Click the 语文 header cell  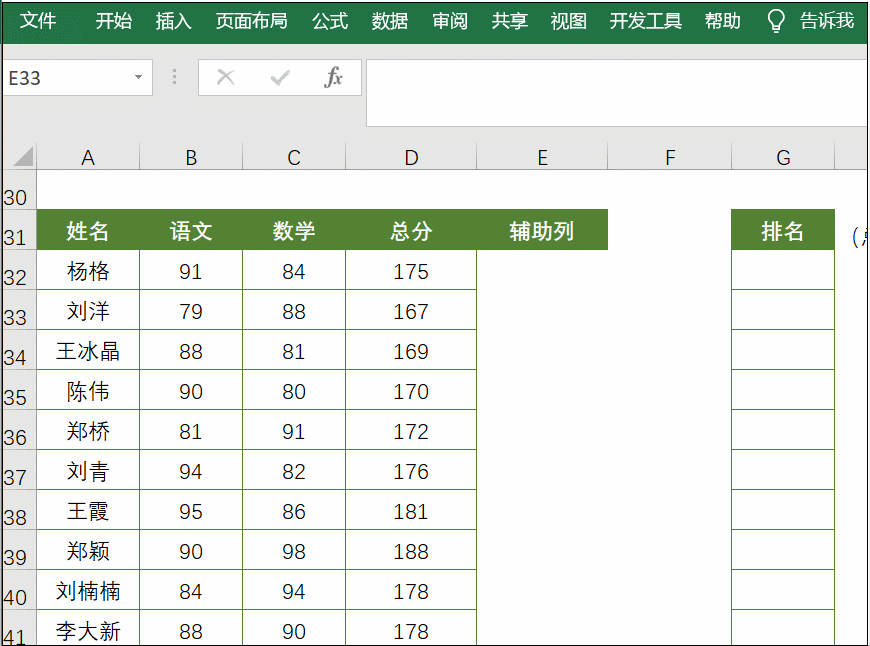[191, 230]
